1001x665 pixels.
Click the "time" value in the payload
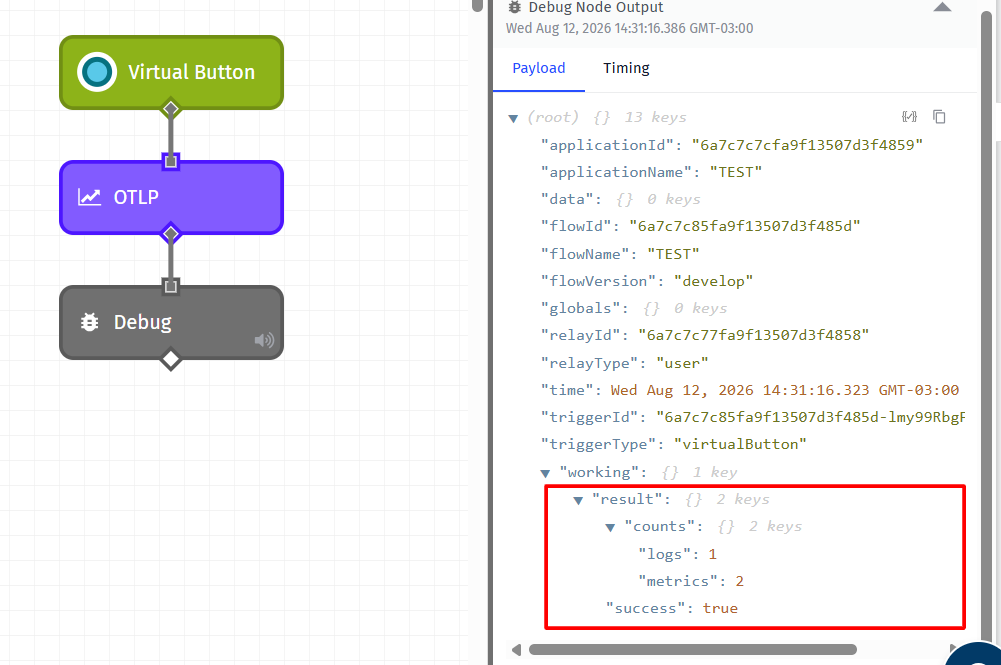pyautogui.click(x=785, y=391)
